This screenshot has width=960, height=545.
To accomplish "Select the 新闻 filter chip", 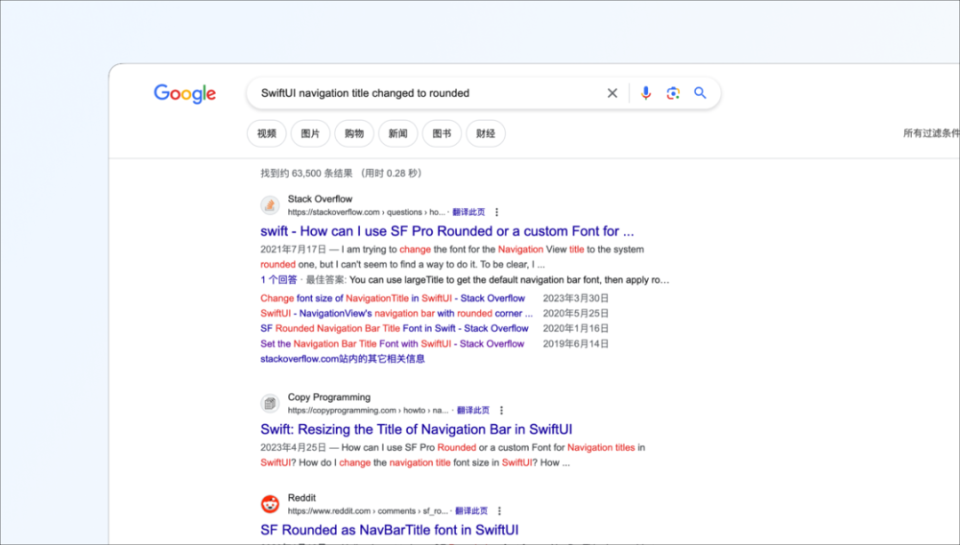I will tap(398, 133).
